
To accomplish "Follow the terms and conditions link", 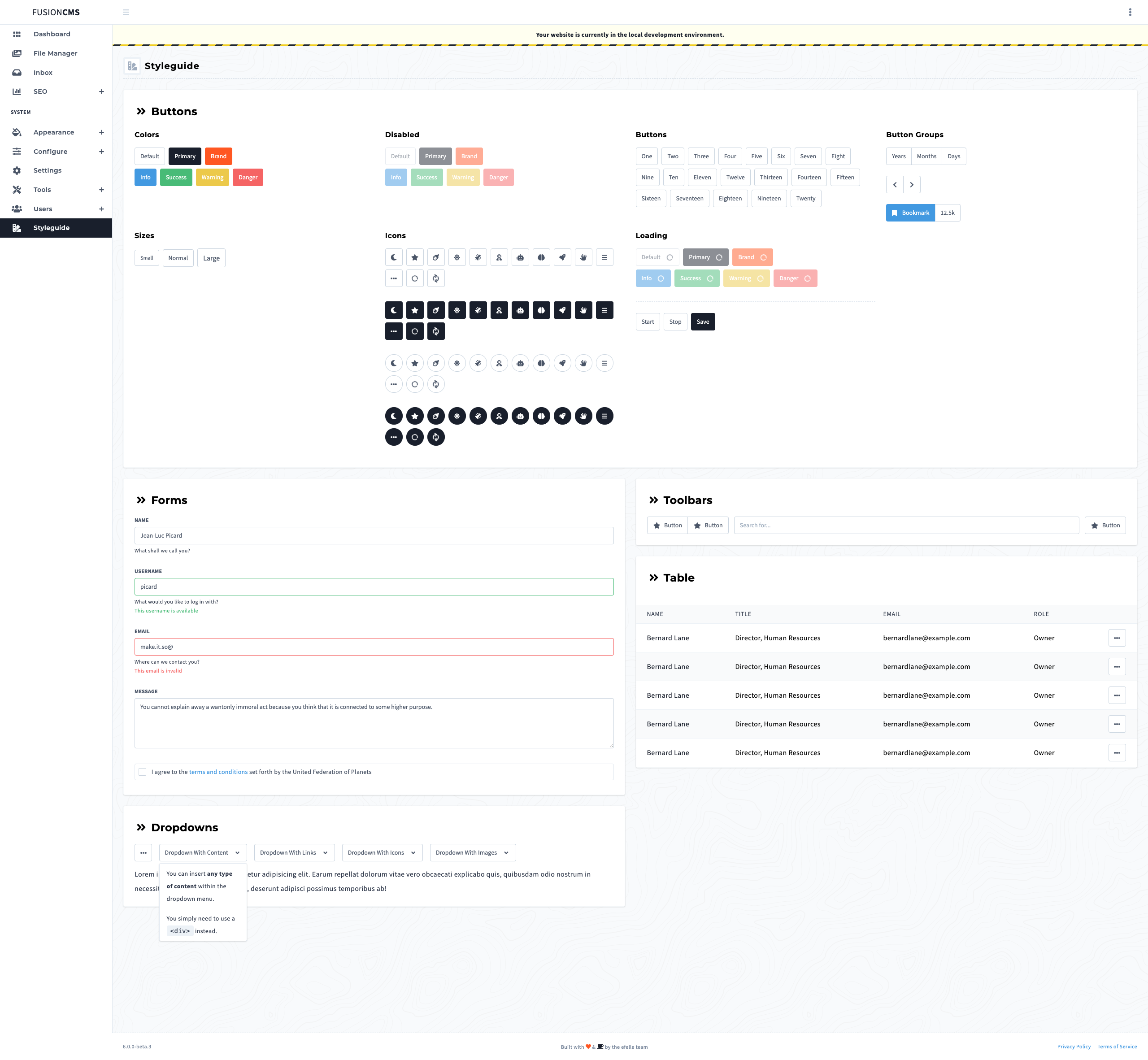I will coord(218,772).
